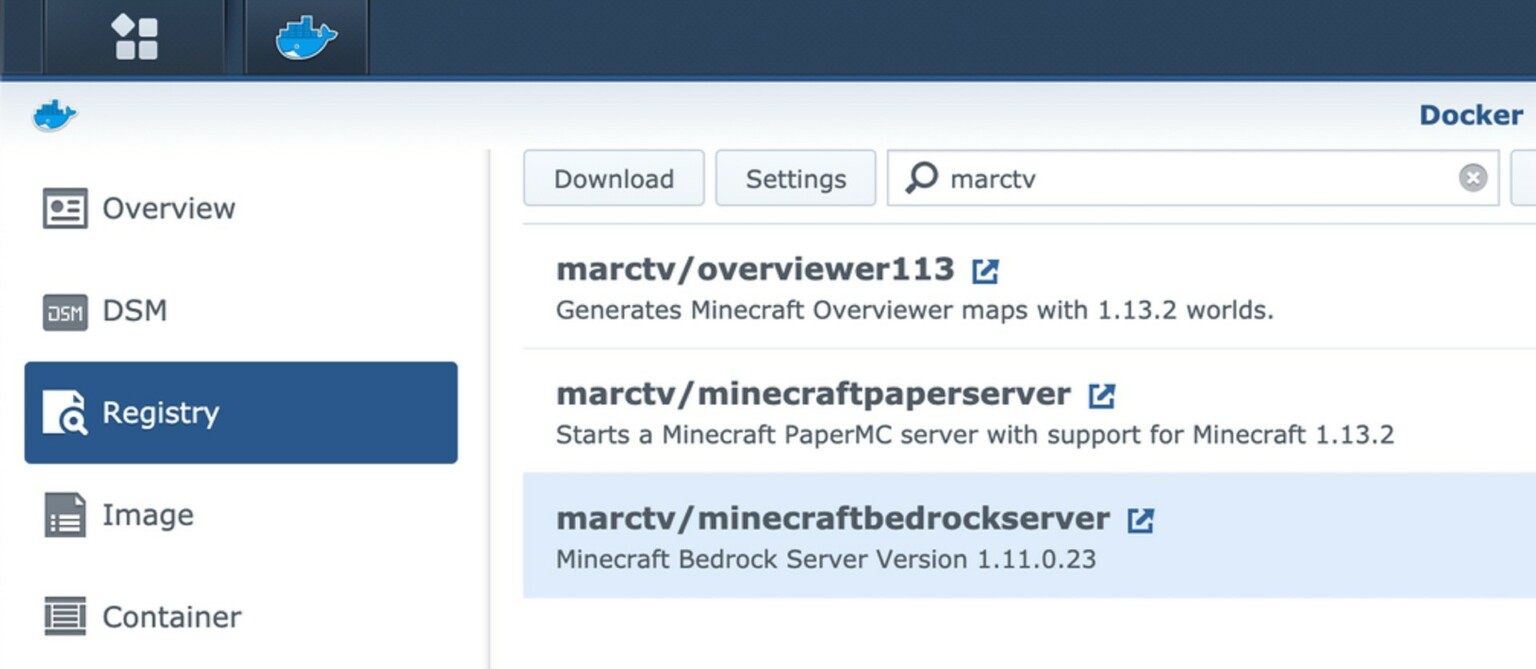Open the Image section

coord(146,514)
